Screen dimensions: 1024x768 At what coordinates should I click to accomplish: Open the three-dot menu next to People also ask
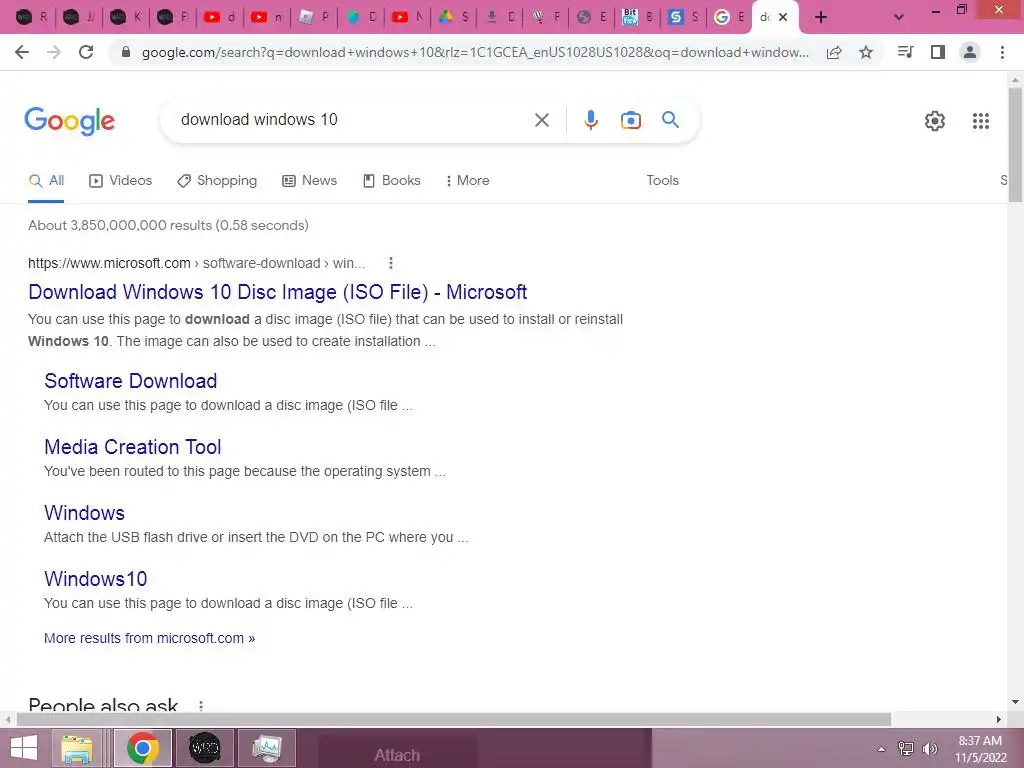(201, 706)
